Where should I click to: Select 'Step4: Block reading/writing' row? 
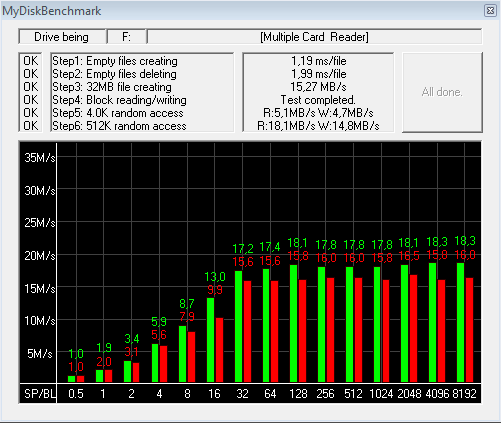tap(119, 100)
